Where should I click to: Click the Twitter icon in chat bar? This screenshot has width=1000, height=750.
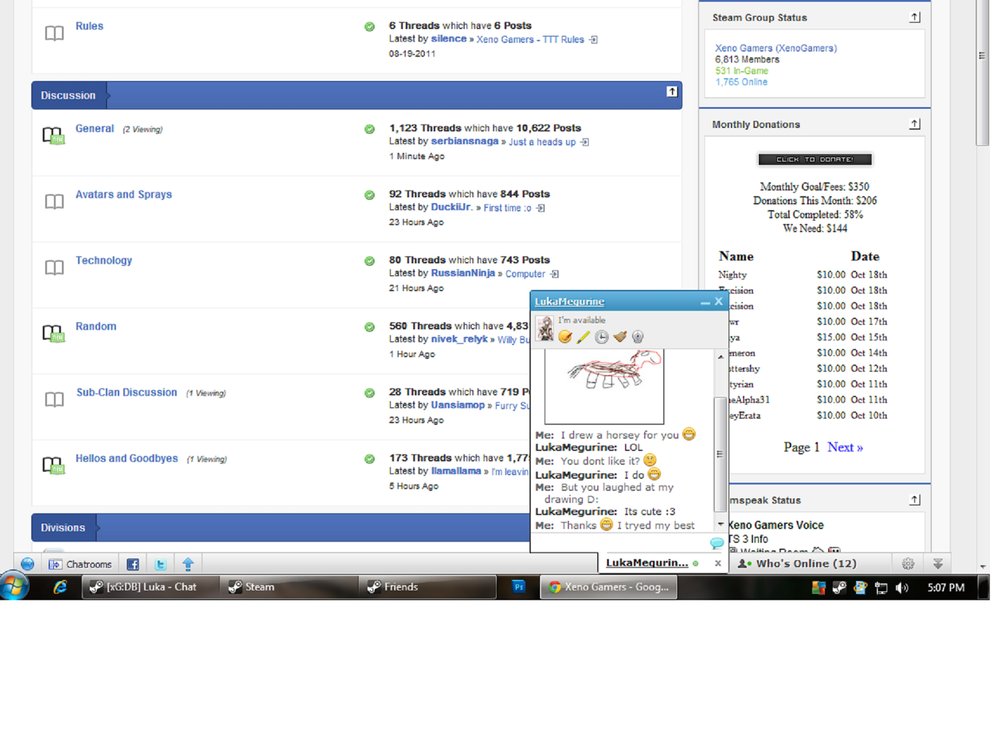click(x=161, y=564)
